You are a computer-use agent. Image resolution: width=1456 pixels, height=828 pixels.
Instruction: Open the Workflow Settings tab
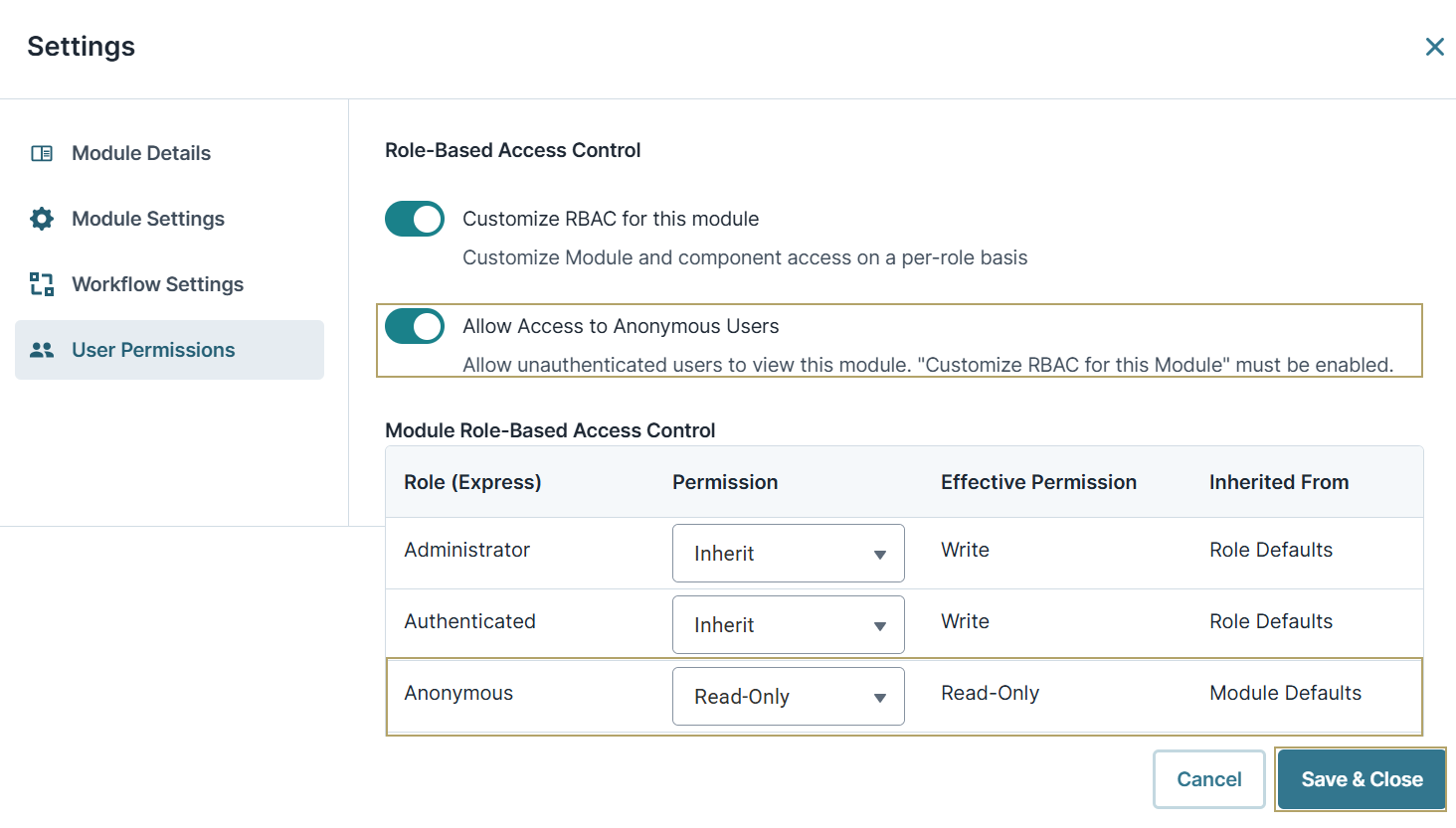pos(169,284)
